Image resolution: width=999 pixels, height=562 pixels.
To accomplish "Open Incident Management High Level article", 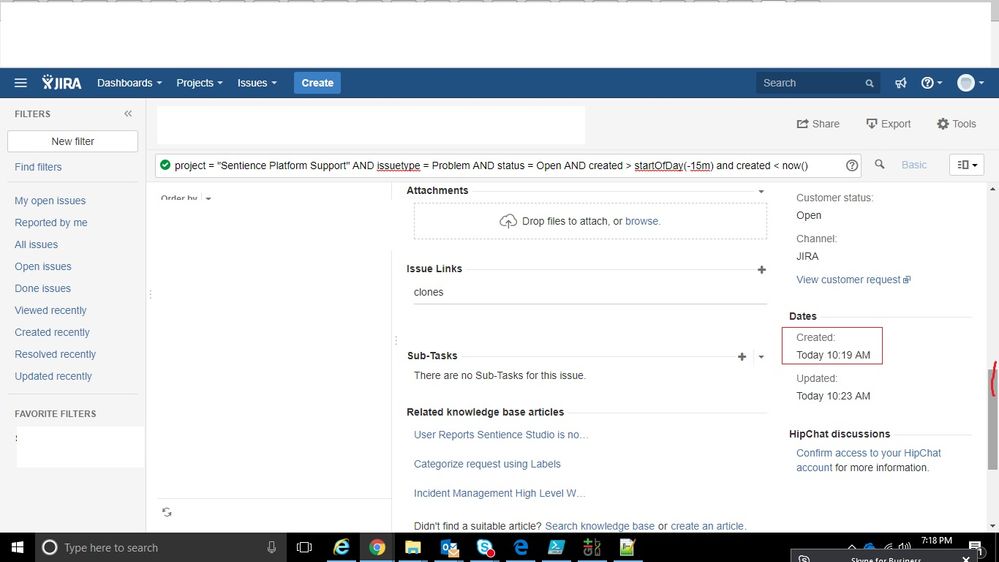I will pos(500,493).
